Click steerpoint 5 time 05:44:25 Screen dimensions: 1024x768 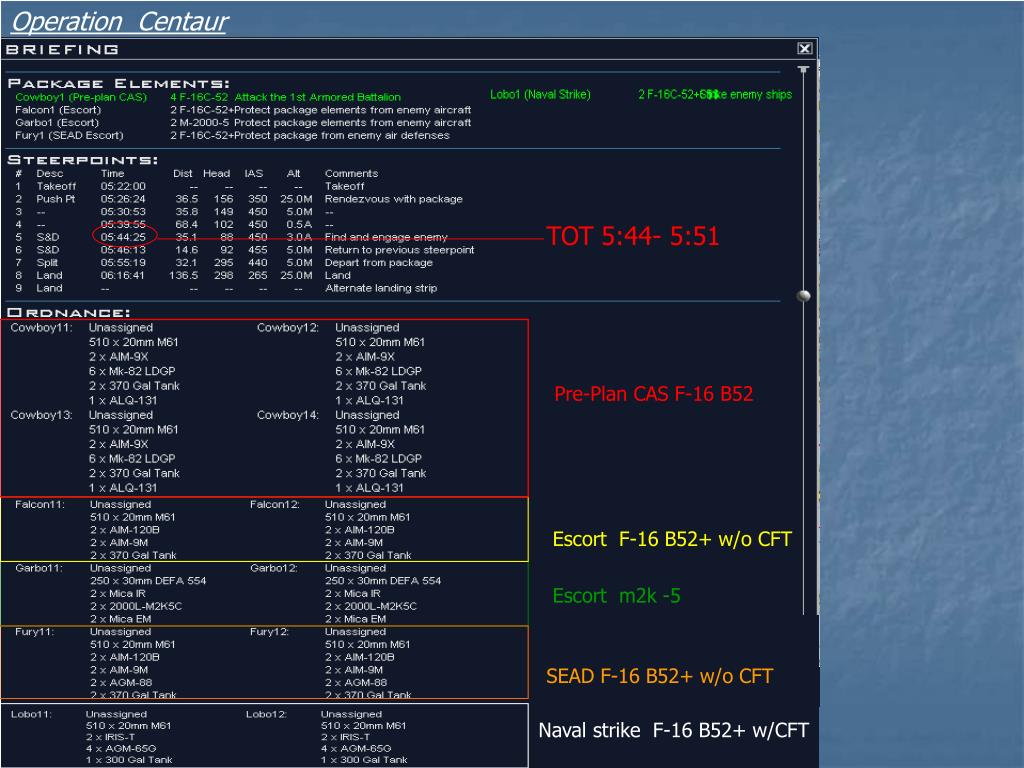[x=123, y=236]
